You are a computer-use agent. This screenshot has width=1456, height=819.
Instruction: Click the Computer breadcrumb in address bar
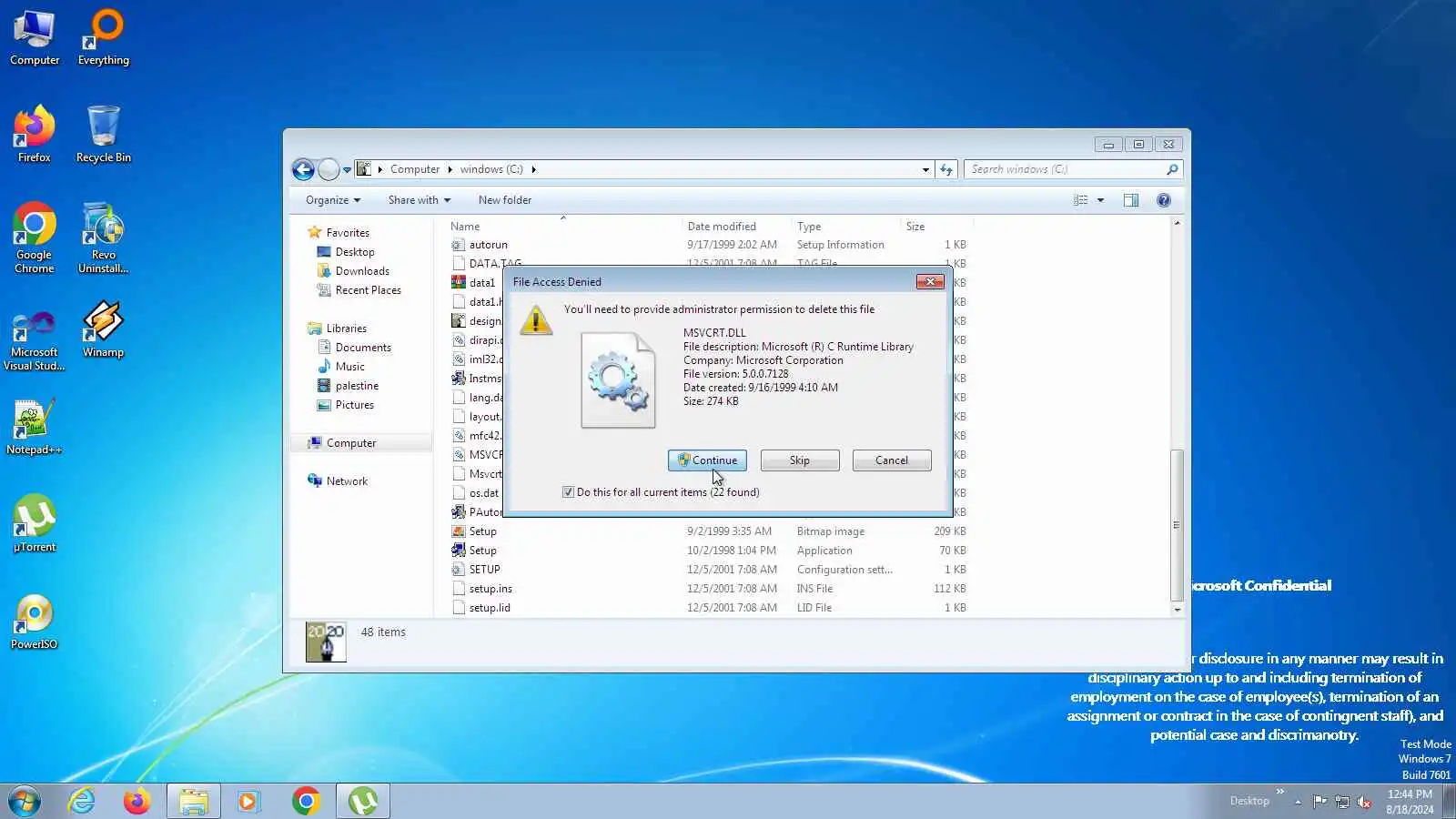point(415,169)
